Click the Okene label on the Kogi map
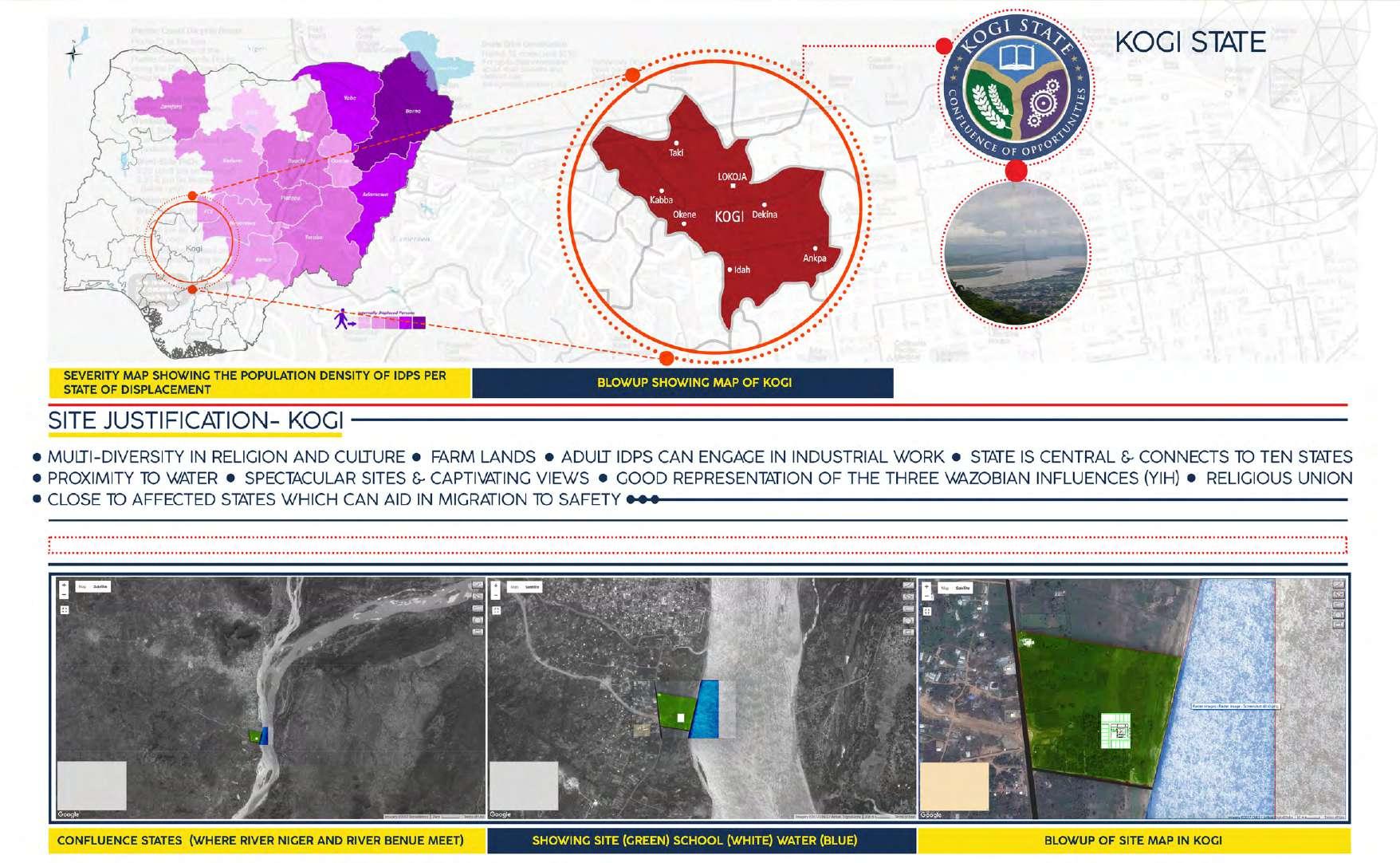Screen dimensions: 1400x863 pos(684,215)
